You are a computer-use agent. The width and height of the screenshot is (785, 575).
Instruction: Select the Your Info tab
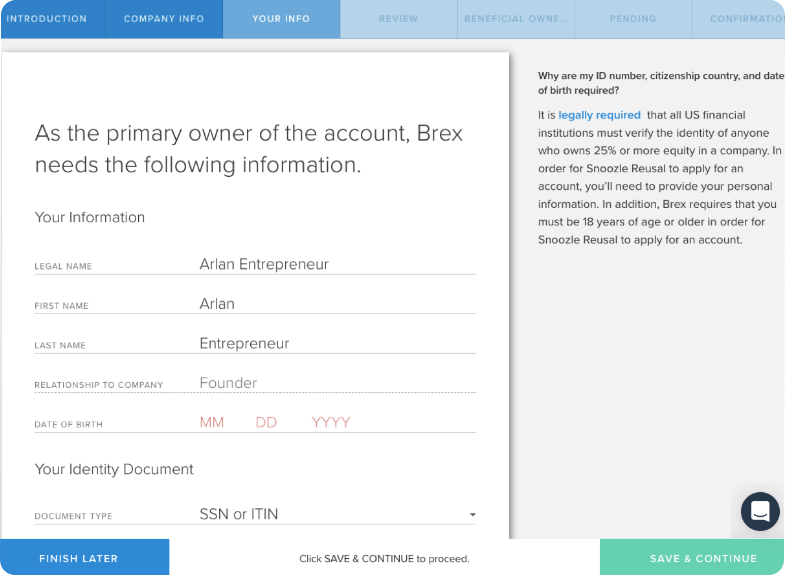pos(281,19)
